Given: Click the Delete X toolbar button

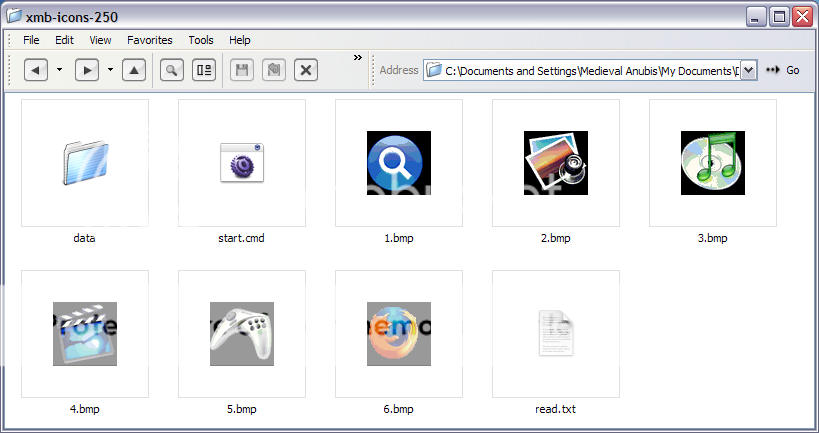Looking at the screenshot, I should [x=306, y=70].
